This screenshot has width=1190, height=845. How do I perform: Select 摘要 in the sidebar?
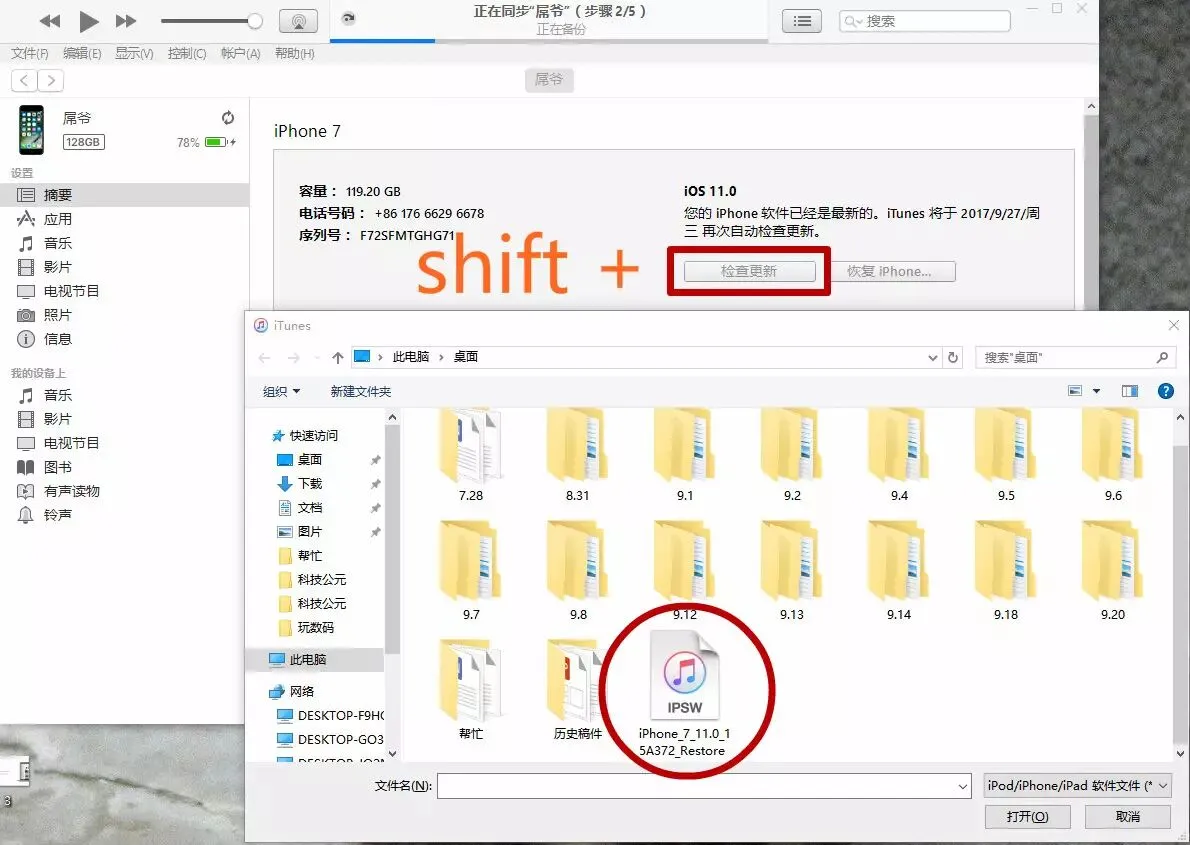(x=124, y=195)
